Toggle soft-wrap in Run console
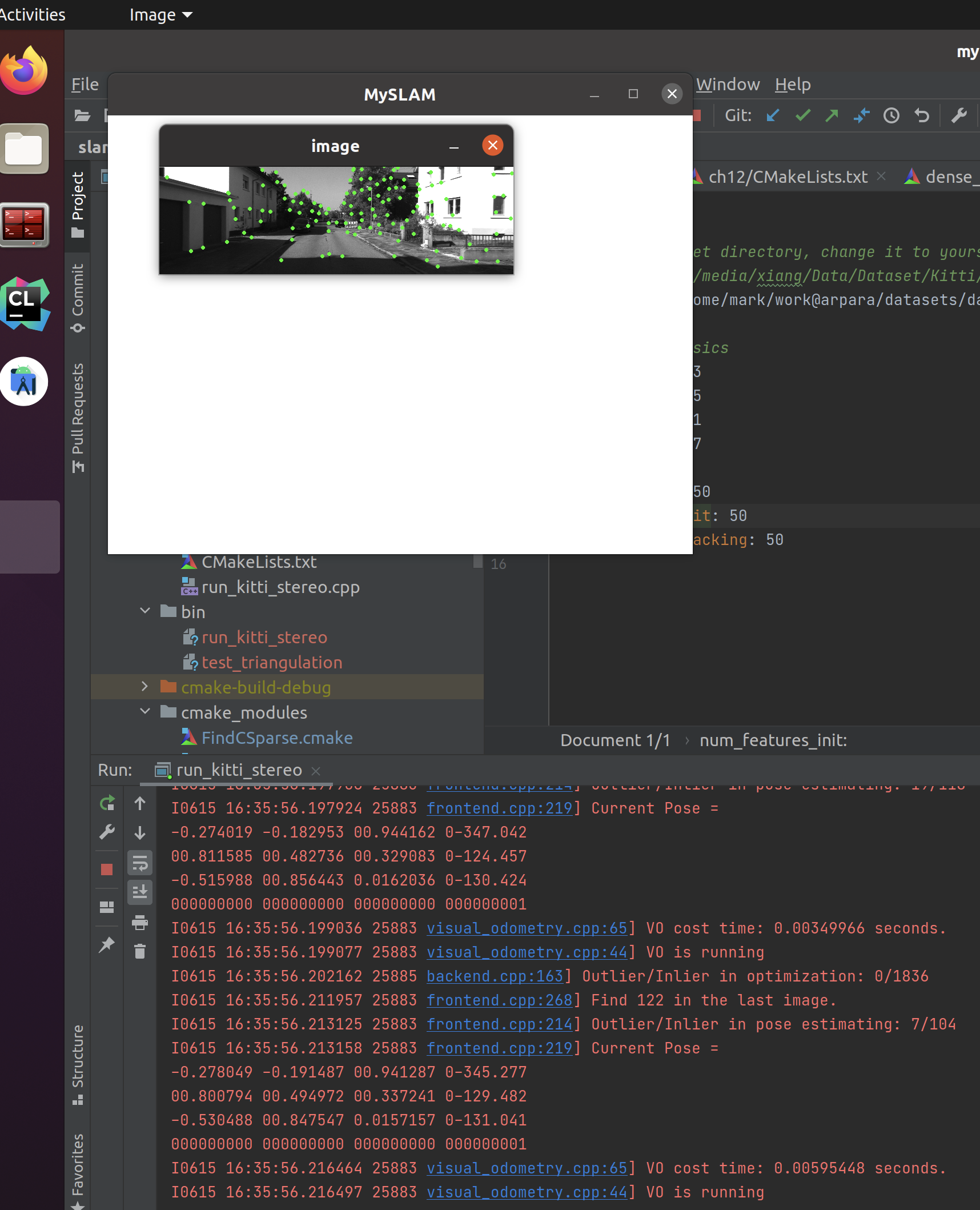This screenshot has width=980, height=1210. tap(140, 863)
